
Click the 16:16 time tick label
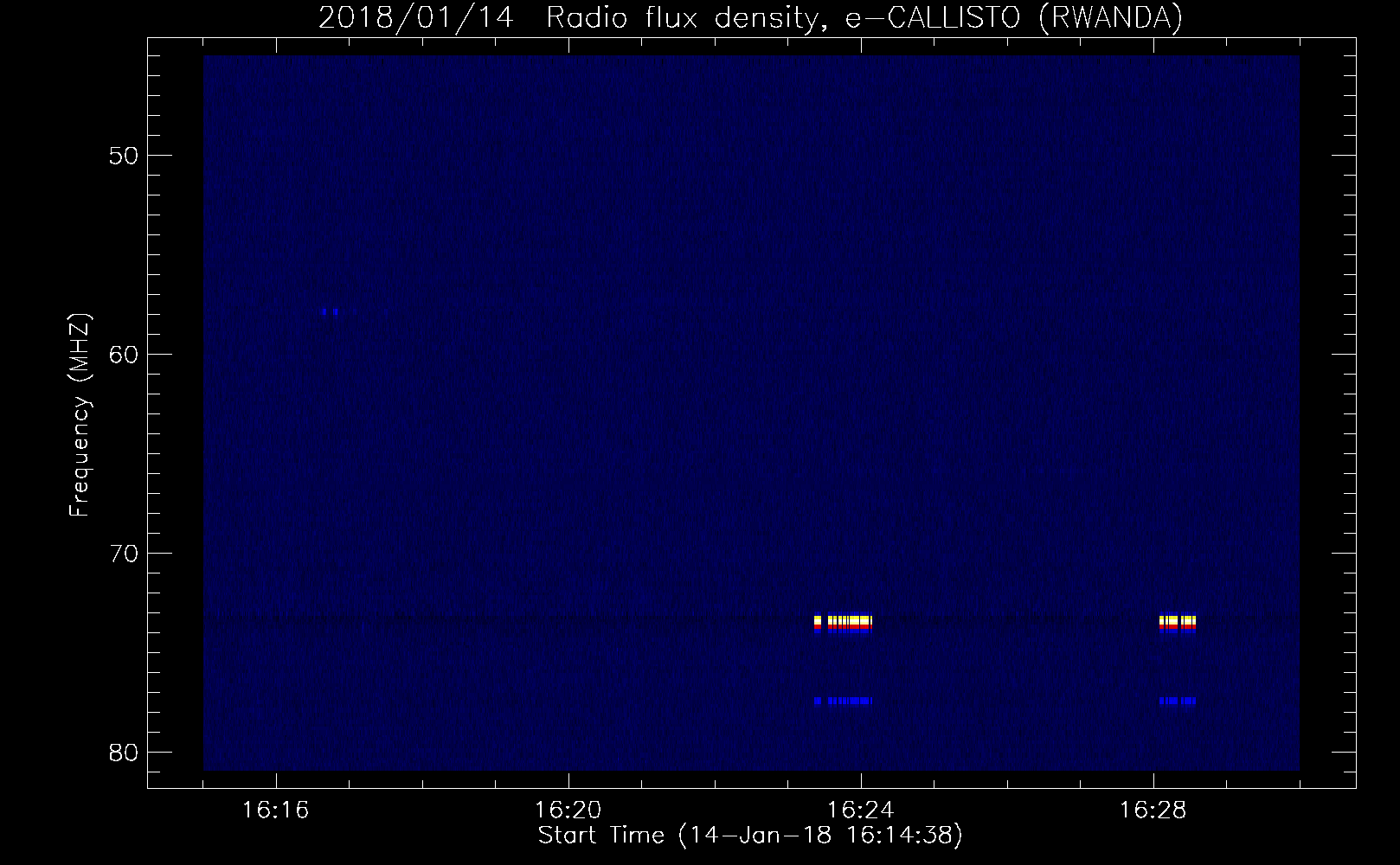pyautogui.click(x=275, y=811)
